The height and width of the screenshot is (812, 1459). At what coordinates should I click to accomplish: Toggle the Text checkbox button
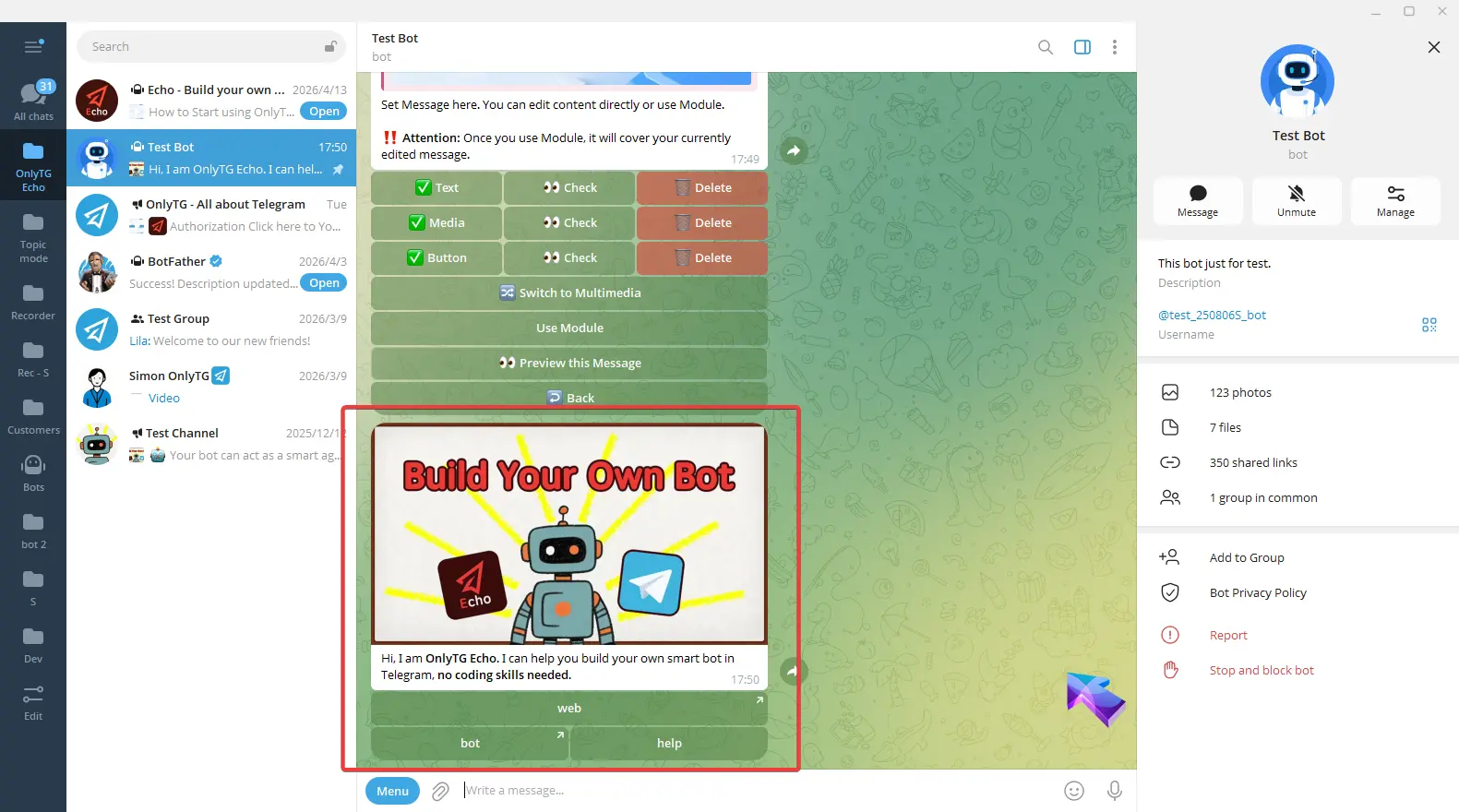coord(437,188)
